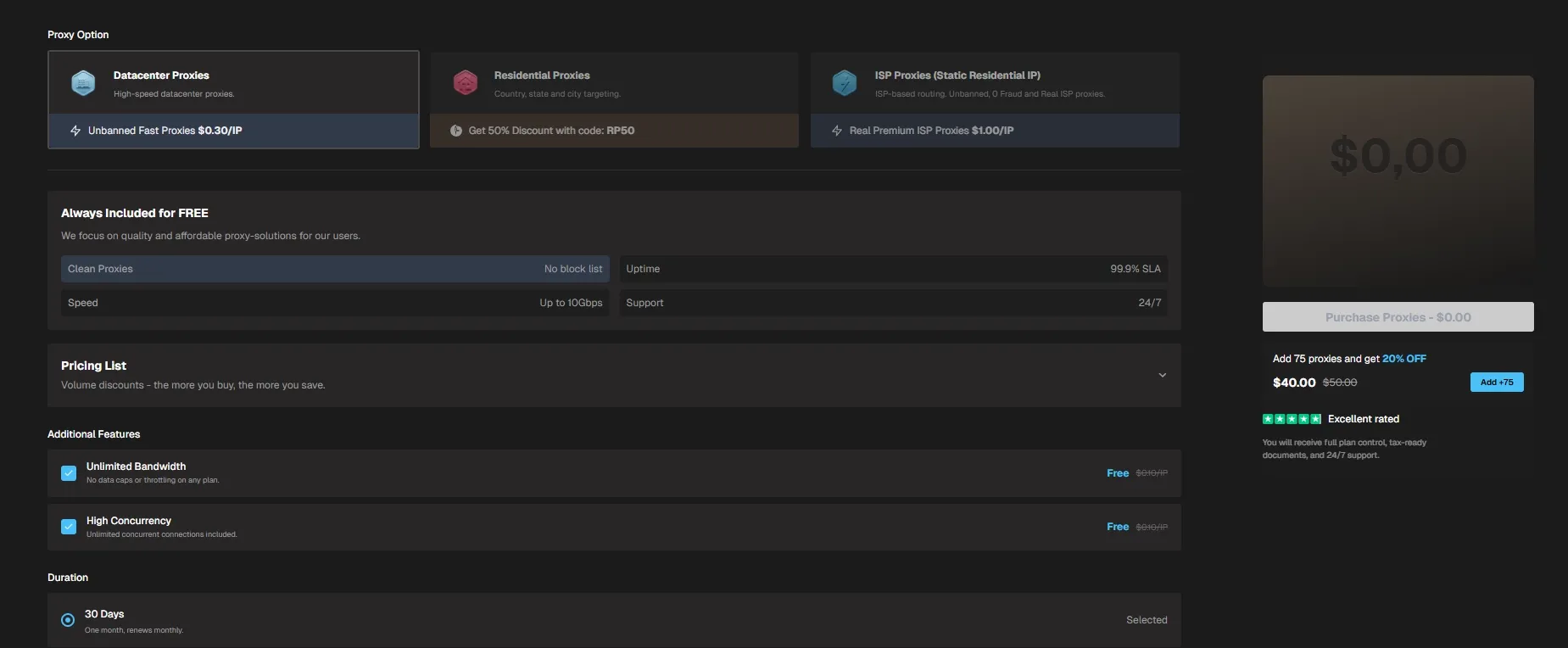Click discount badge icon beside RP50 code
Image resolution: width=1568 pixels, height=648 pixels.
click(x=456, y=131)
